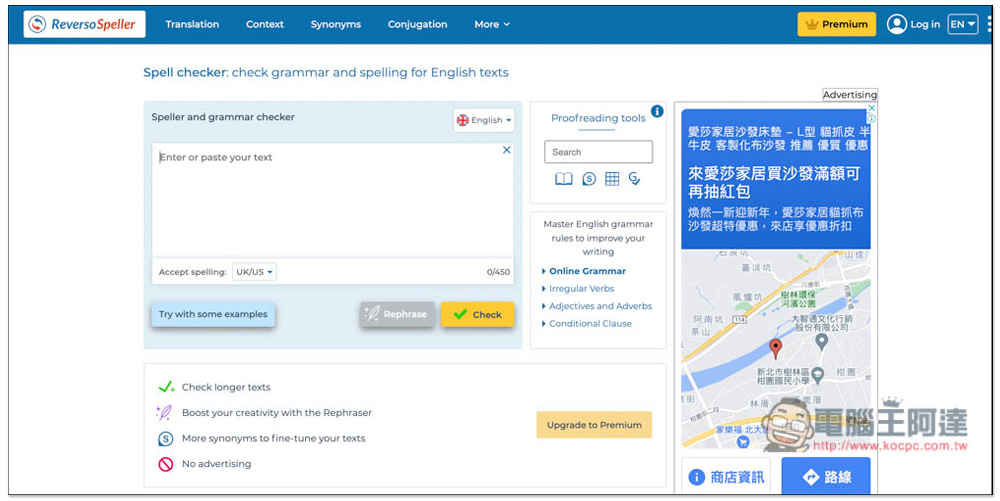Screen dimensions: 1000x501
Task: Click the Upgrade to Premium button
Action: point(594,425)
